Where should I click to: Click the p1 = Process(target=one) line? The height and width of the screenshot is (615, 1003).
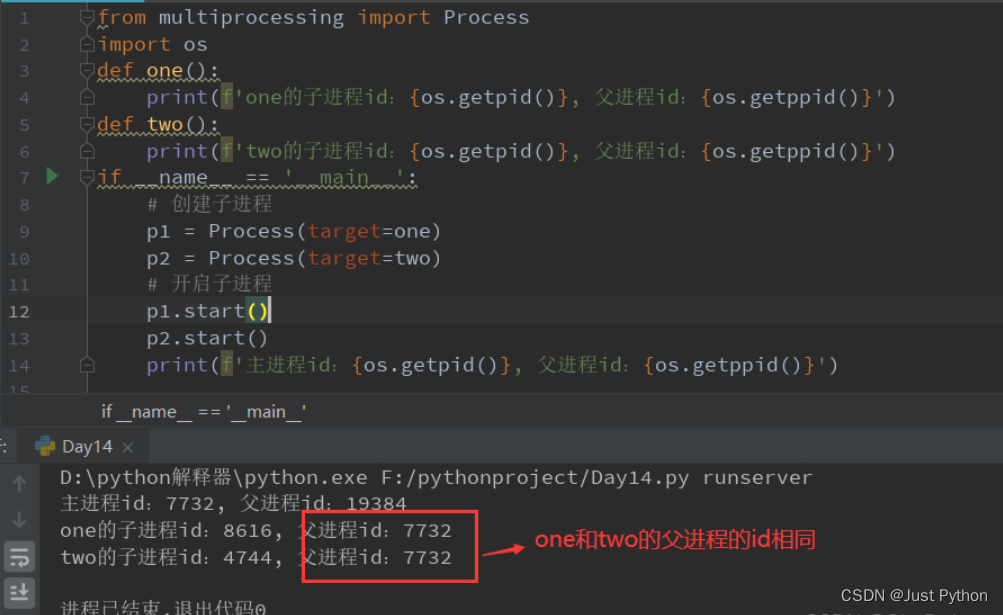[x=294, y=231]
